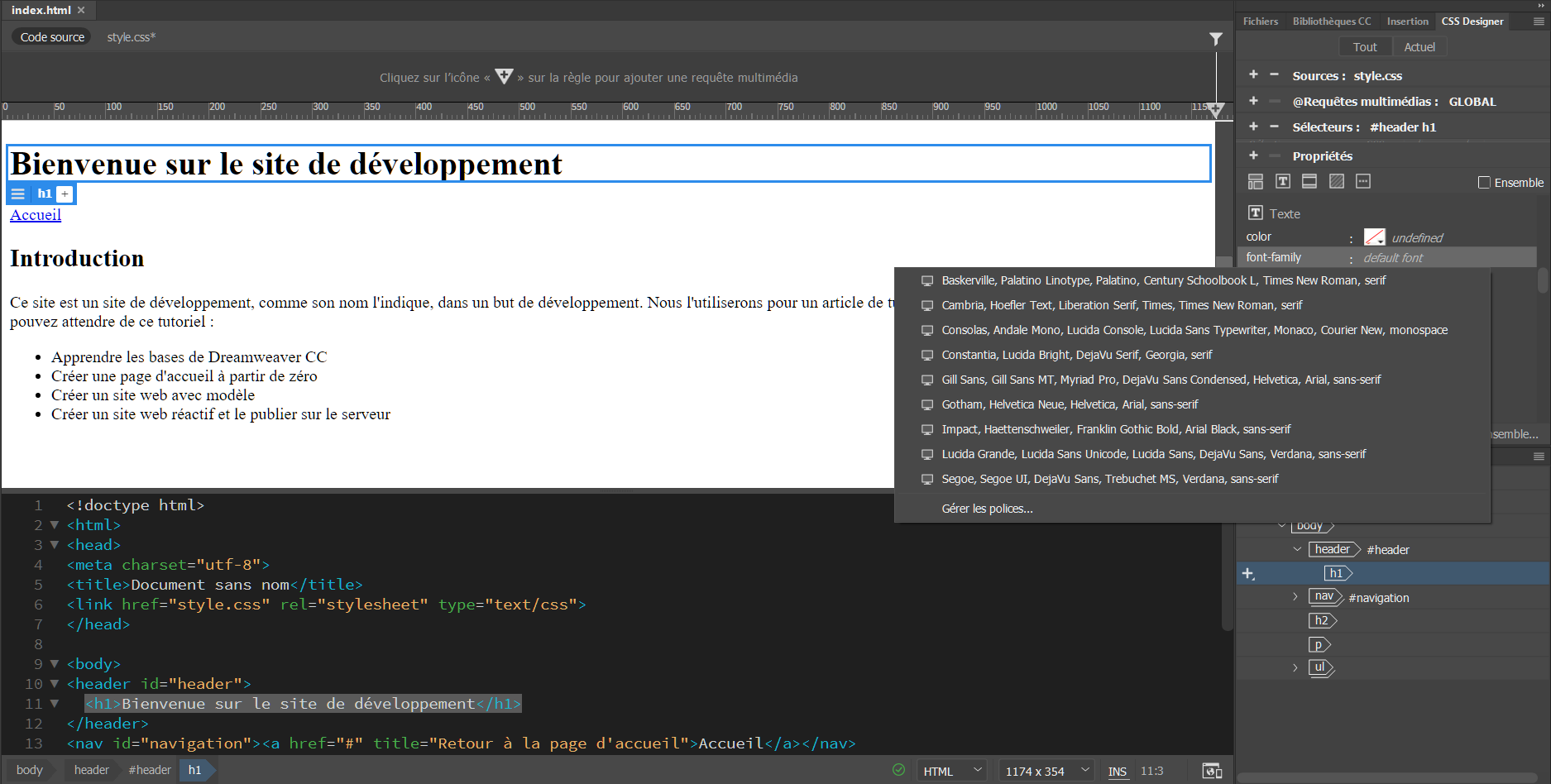Click the Background category icon in Propriétés
1551x784 pixels.
[x=1336, y=182]
